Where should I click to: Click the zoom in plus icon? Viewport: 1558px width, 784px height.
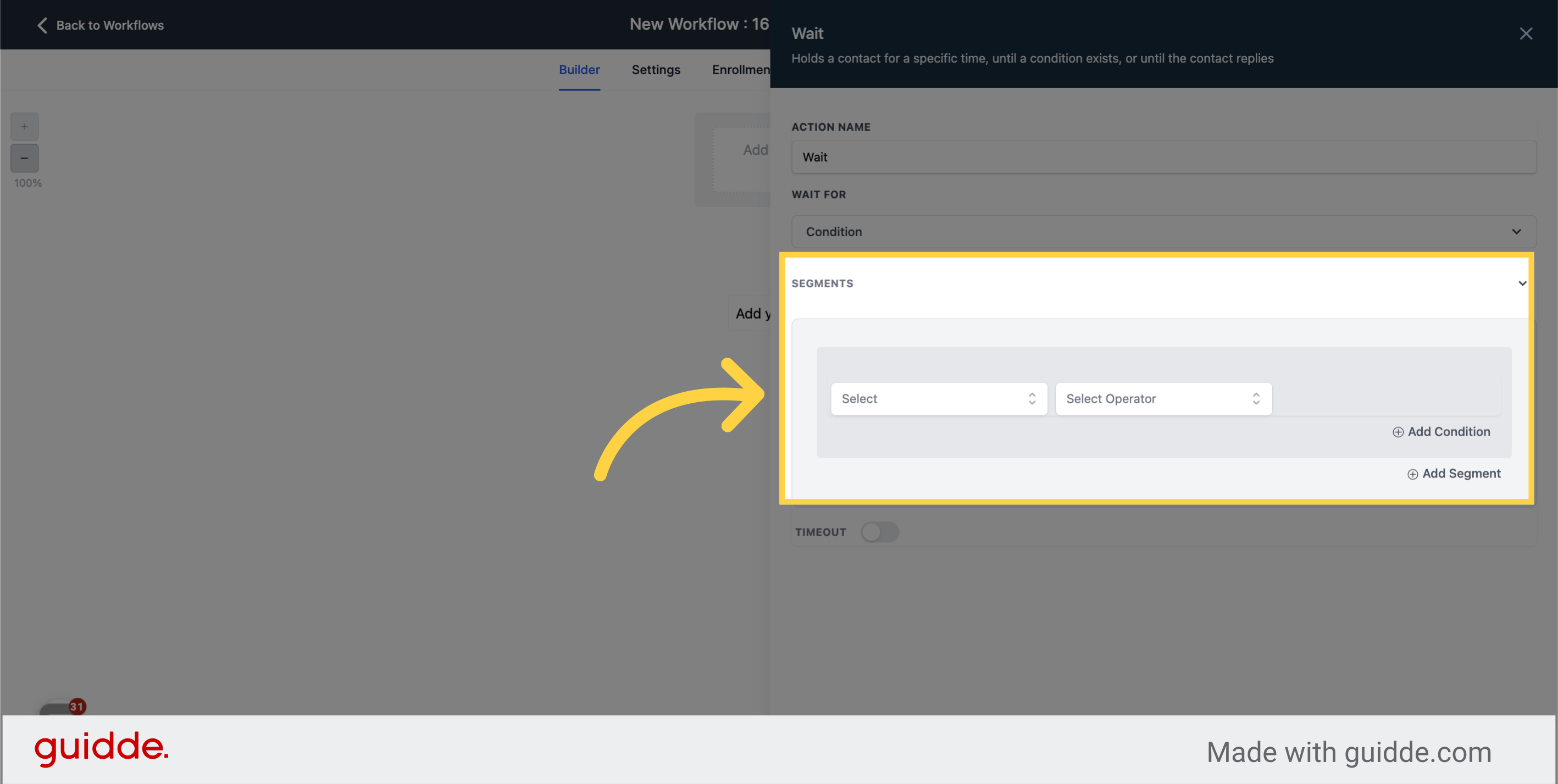(x=24, y=126)
